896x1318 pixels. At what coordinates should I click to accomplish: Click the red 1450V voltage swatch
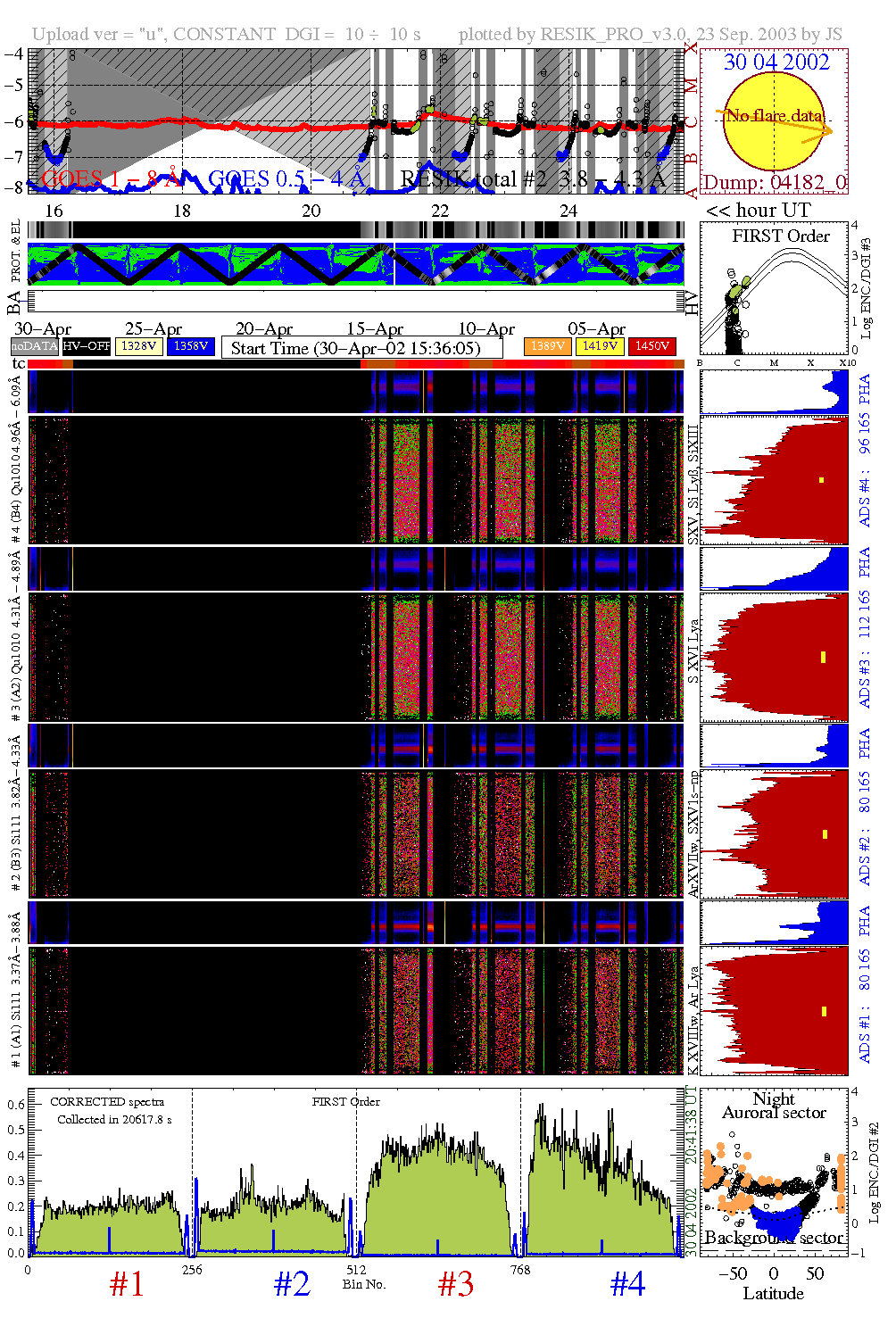point(652,346)
